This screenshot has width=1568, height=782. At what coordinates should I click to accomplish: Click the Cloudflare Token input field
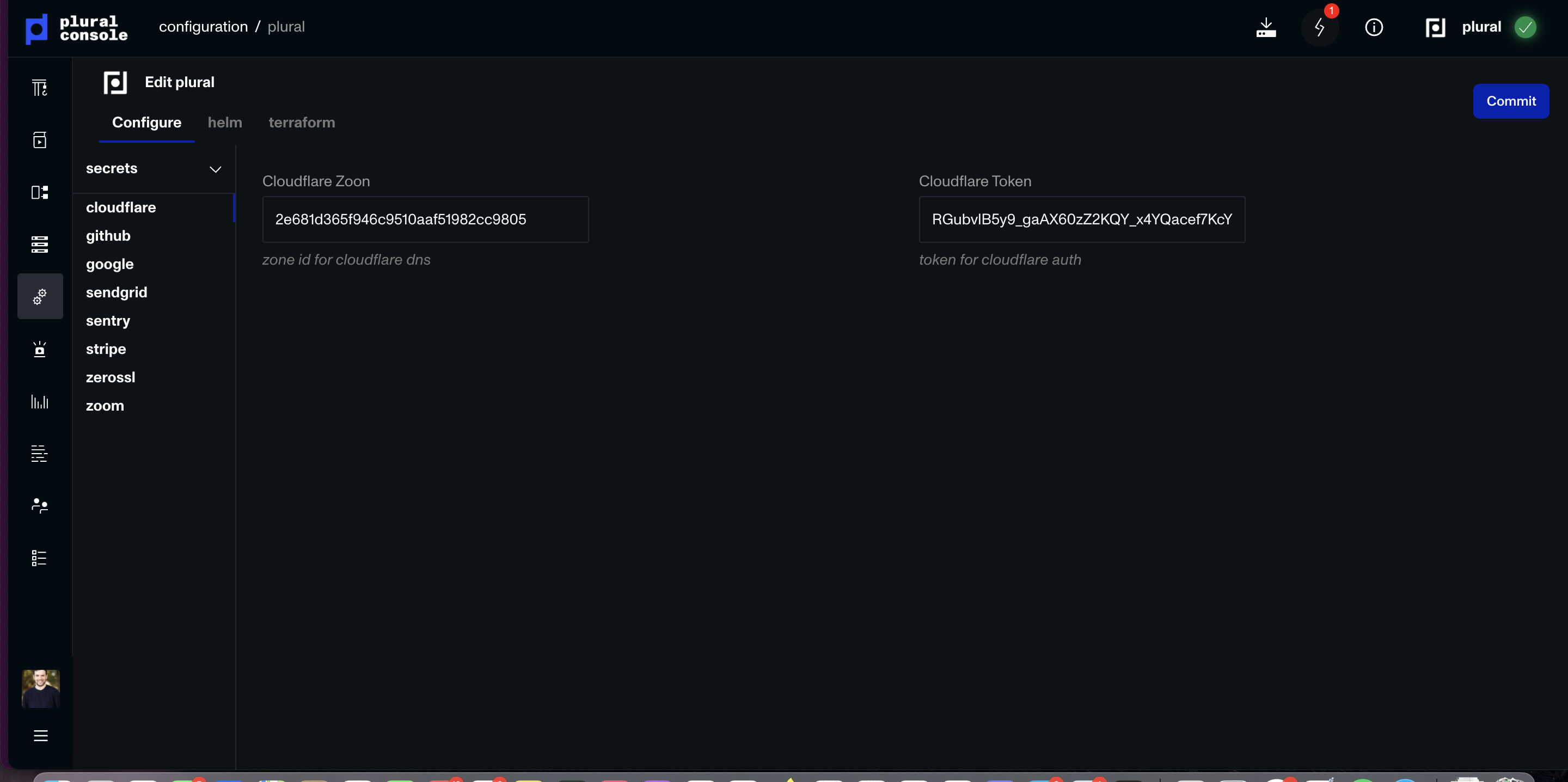click(x=1081, y=219)
